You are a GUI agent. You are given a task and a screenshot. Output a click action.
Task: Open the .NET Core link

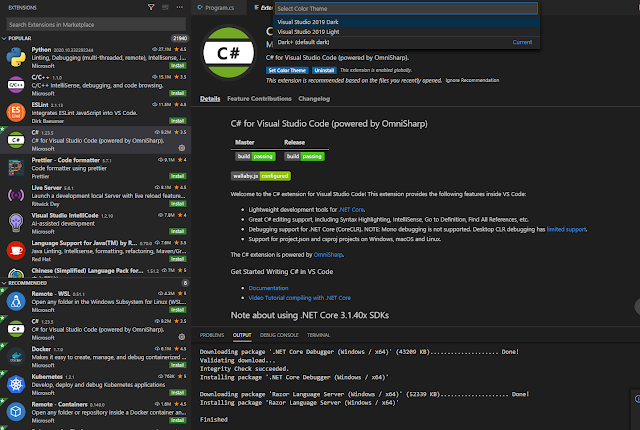click(x=351, y=210)
